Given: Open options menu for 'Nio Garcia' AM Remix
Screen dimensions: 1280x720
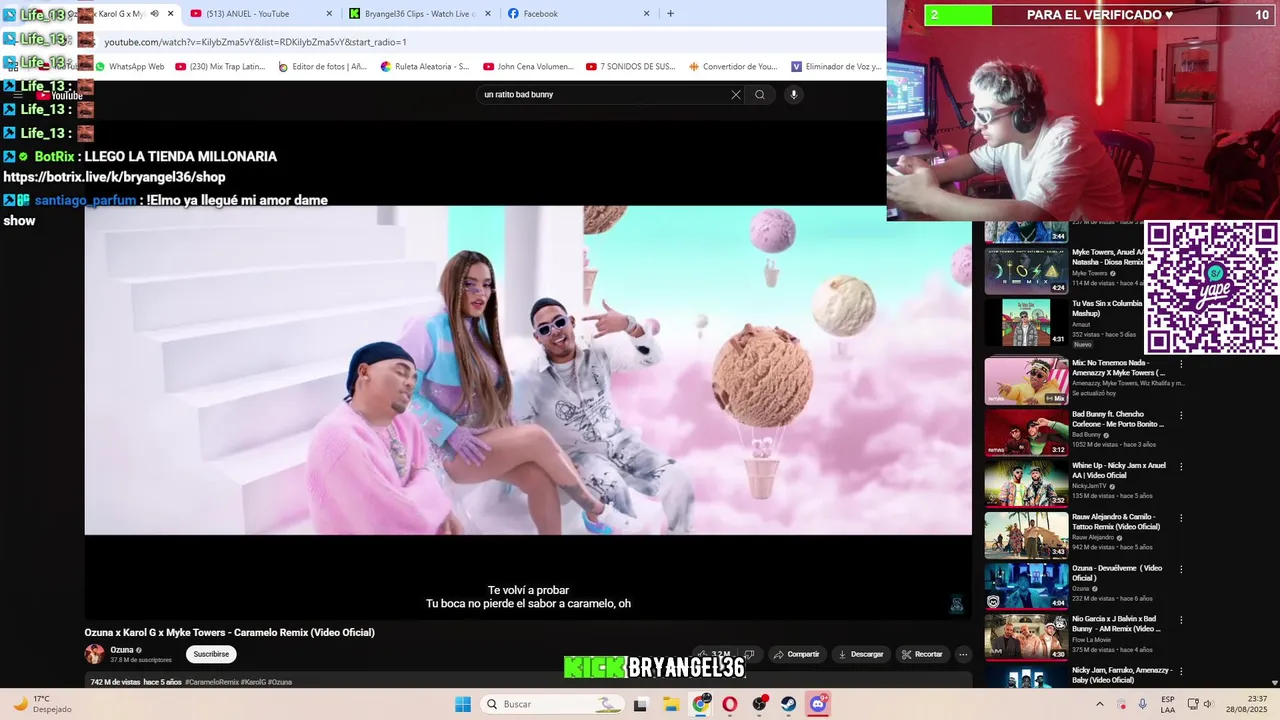Looking at the screenshot, I should point(1181,621).
